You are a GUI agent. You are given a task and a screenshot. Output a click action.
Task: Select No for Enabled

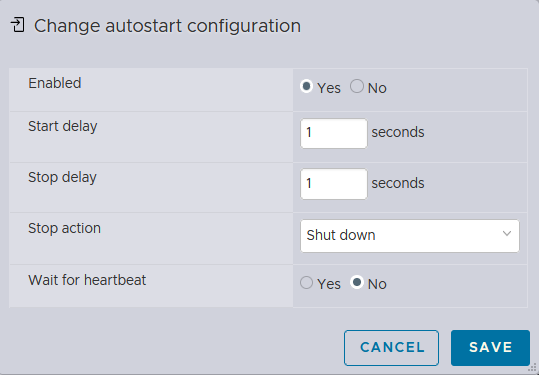357,86
